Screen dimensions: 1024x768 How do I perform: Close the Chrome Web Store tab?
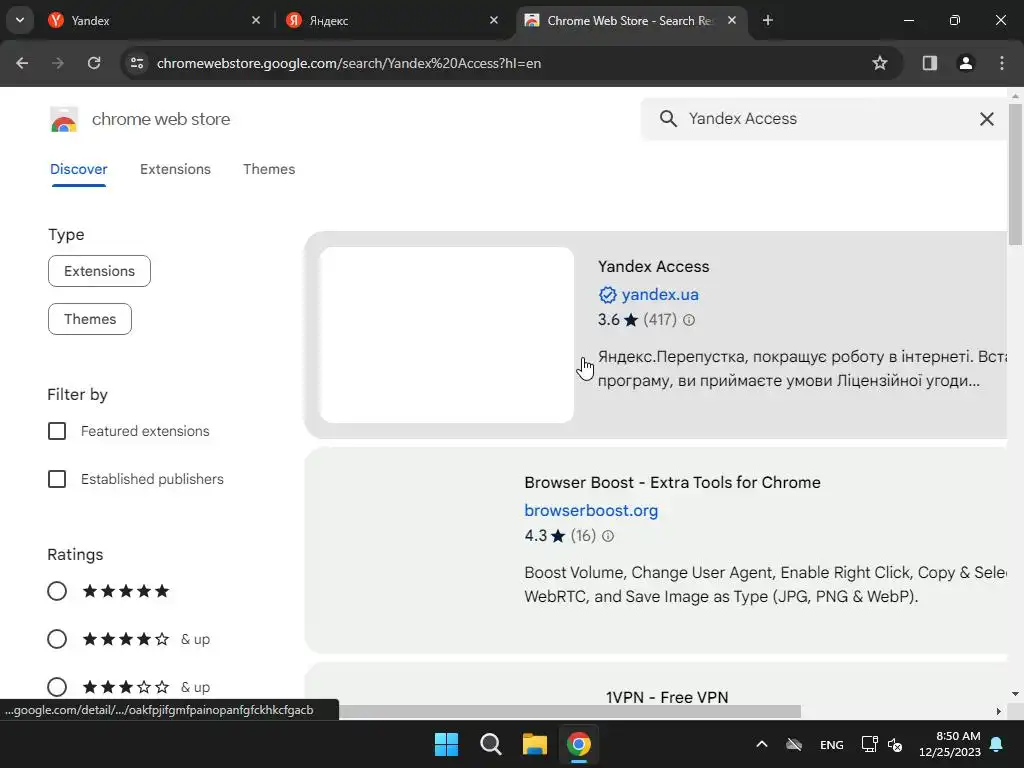(732, 20)
